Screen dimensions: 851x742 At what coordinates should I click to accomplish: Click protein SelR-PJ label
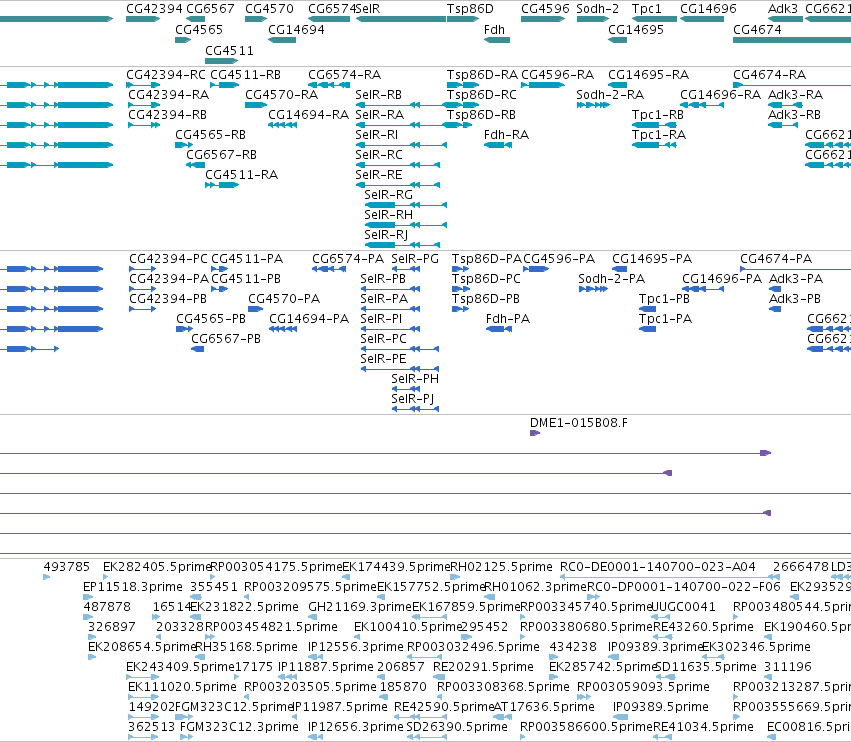pos(412,398)
